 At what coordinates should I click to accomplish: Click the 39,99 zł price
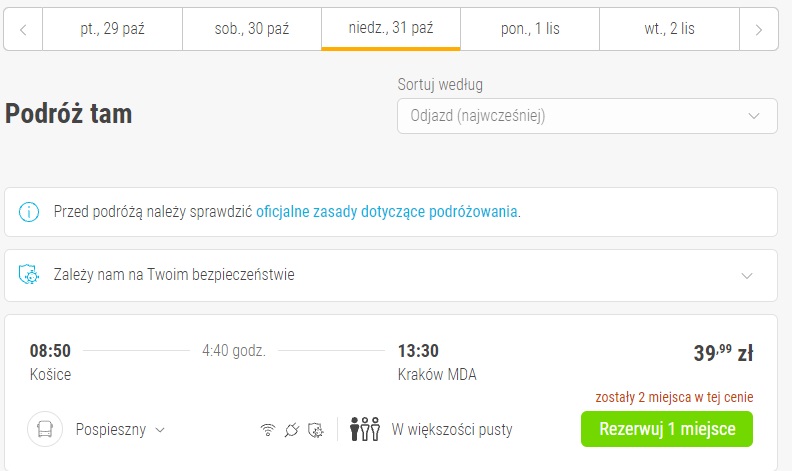point(723,353)
